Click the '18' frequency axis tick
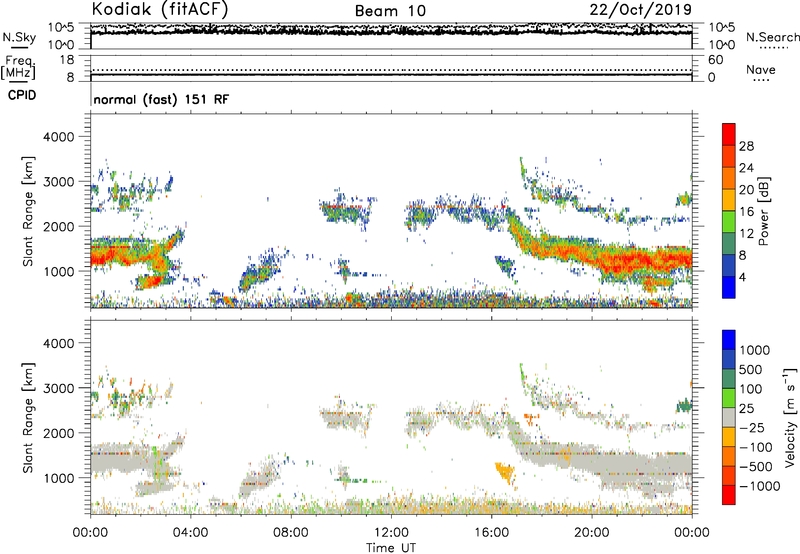The width and height of the screenshot is (800, 554). (67, 60)
